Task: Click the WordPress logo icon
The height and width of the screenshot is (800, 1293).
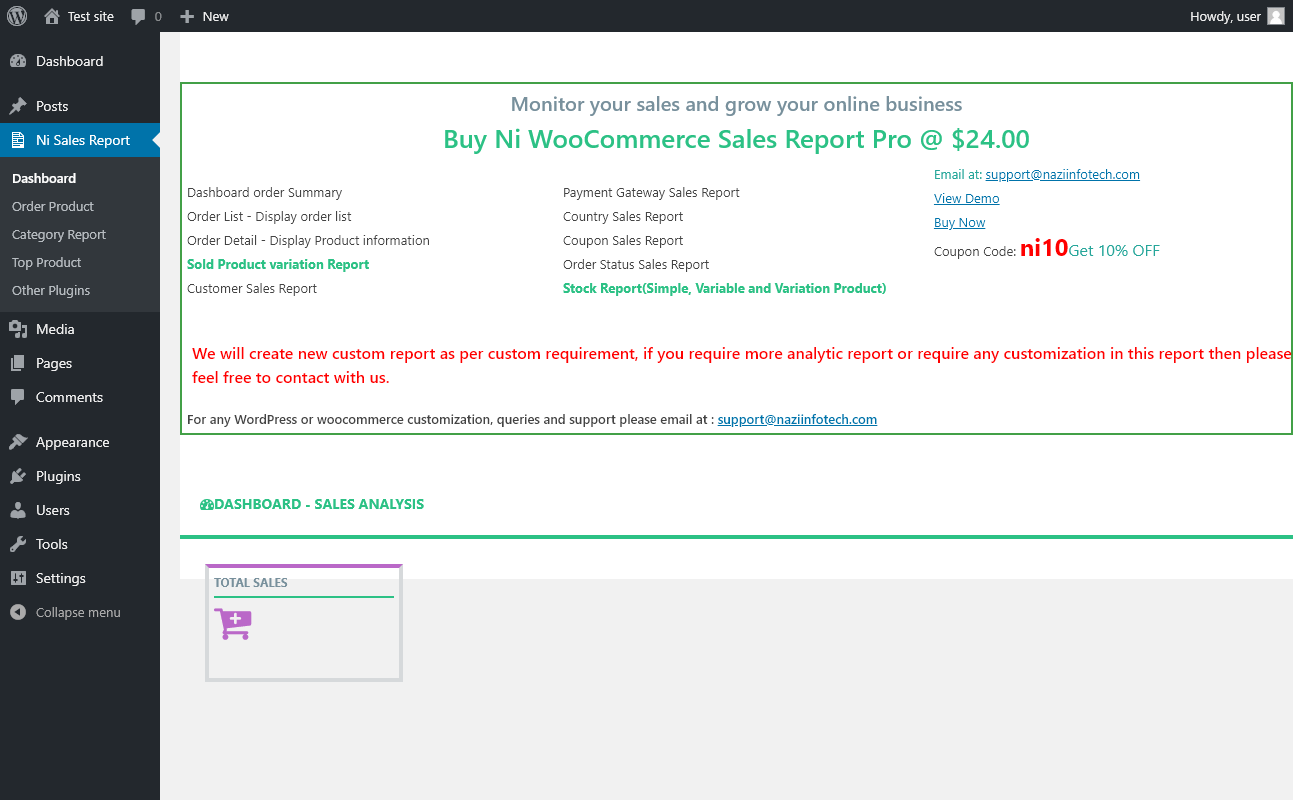Action: [17, 16]
